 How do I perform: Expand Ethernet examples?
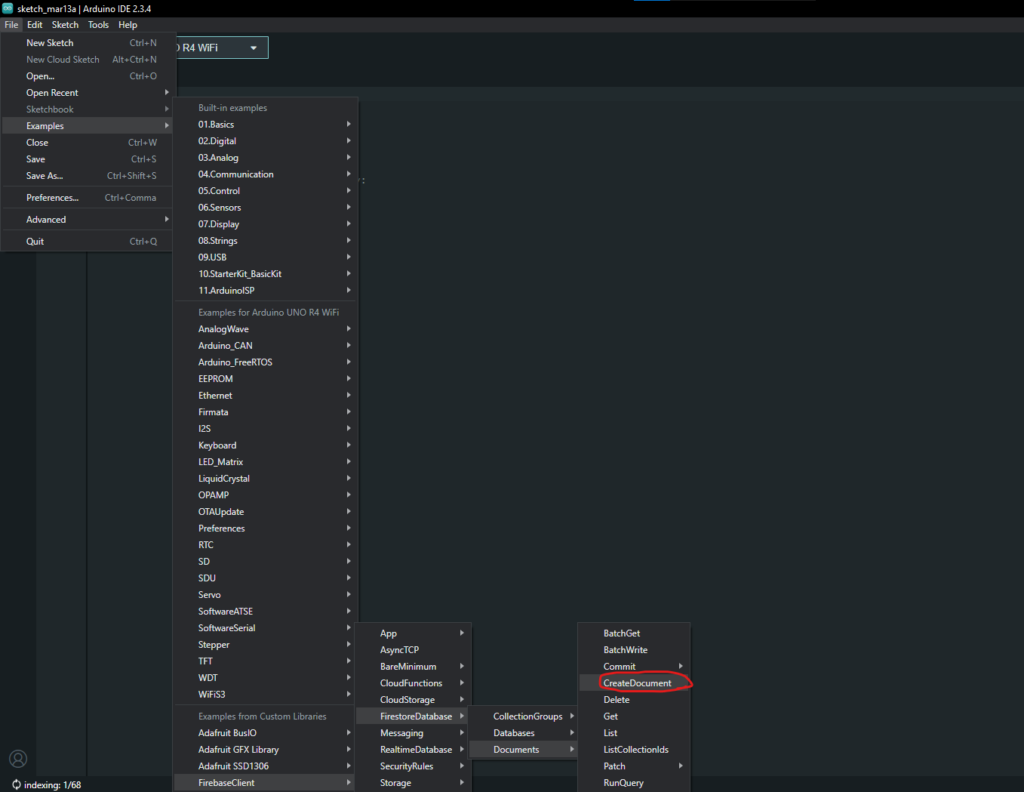click(x=266, y=396)
